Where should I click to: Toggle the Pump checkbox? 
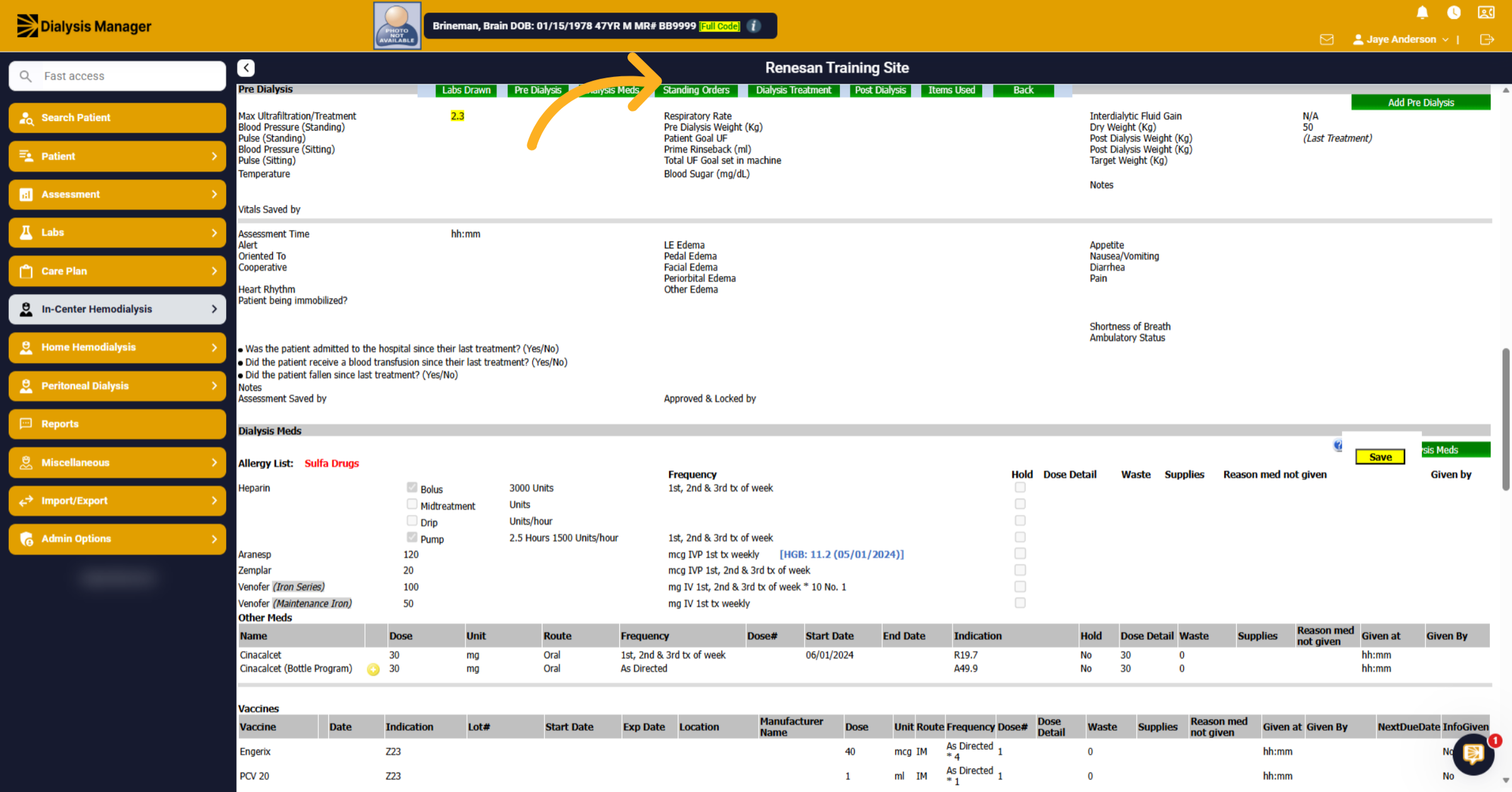[x=412, y=537]
